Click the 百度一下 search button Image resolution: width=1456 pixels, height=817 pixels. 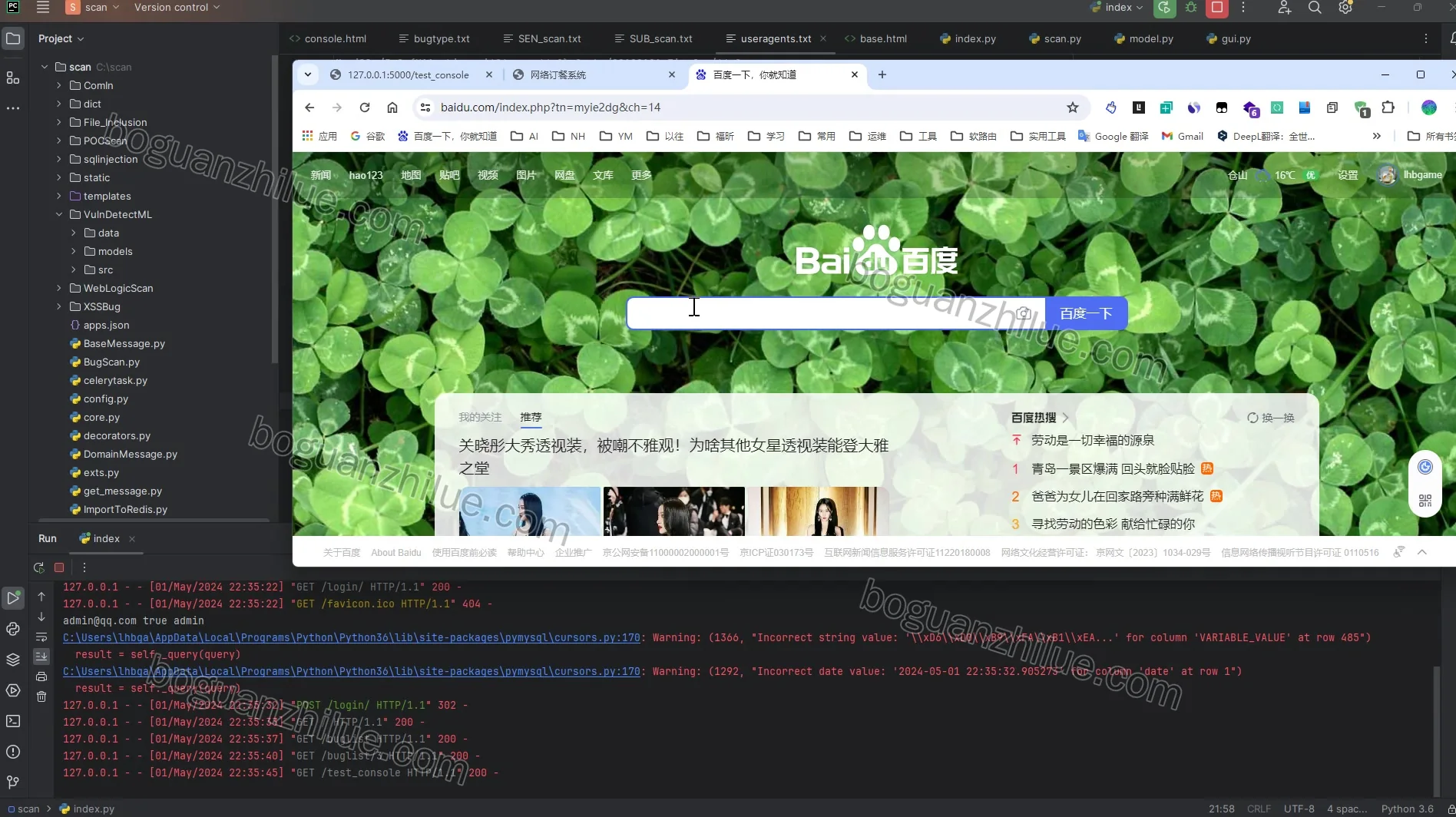click(x=1086, y=313)
